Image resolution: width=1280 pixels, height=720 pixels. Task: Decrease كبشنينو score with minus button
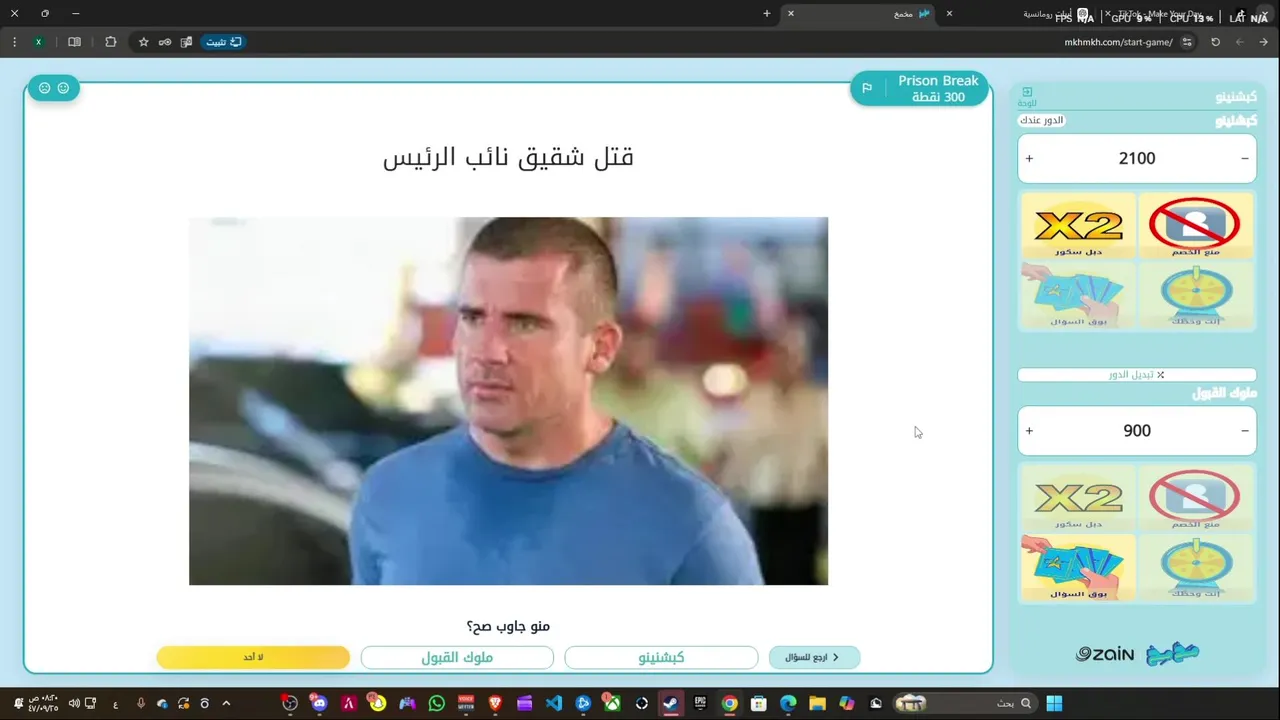(1245, 158)
